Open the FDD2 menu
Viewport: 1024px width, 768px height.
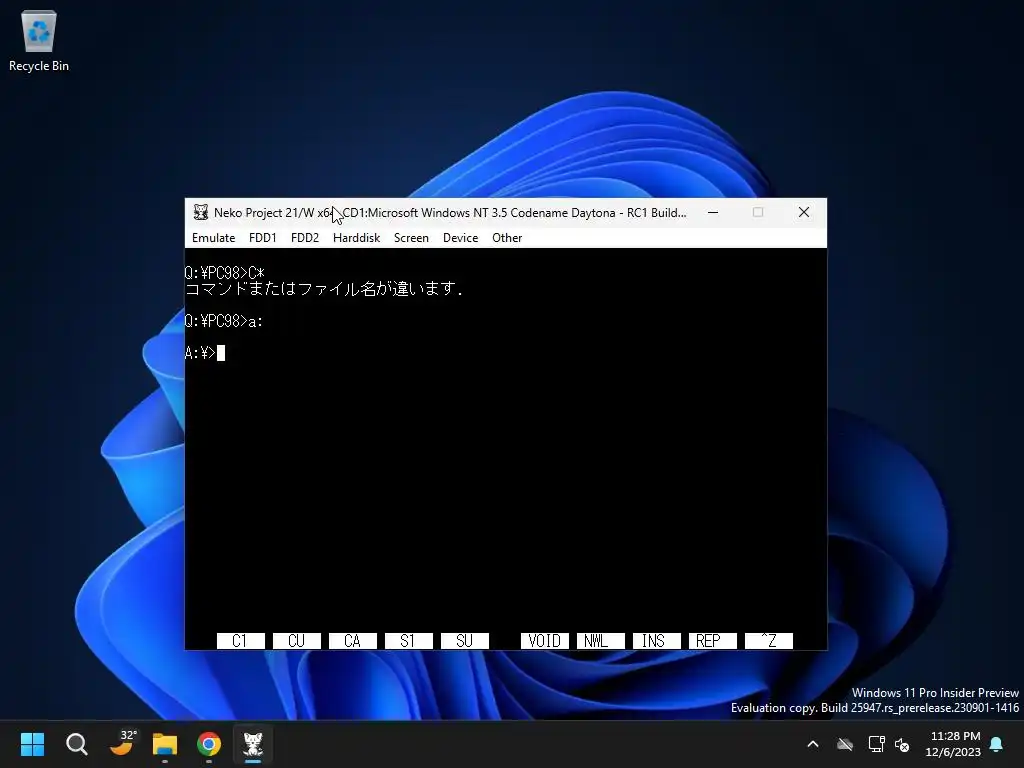tap(305, 238)
